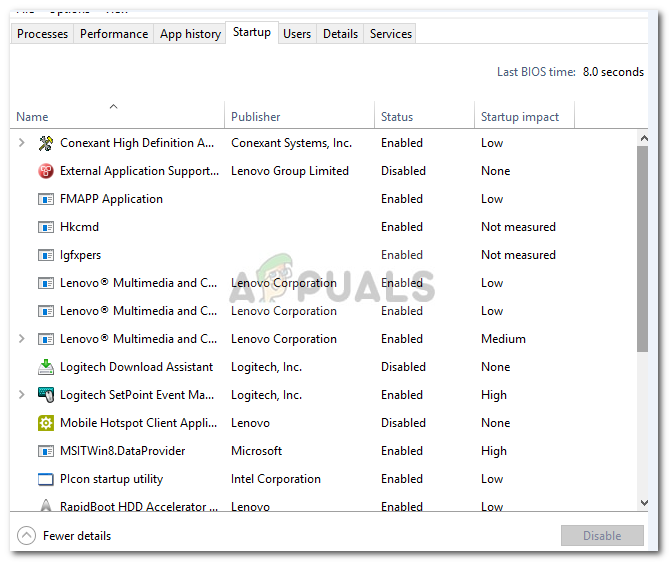The image size is (669, 562).
Task: Click the Conexant High Definition Audio icon
Action: (x=46, y=143)
